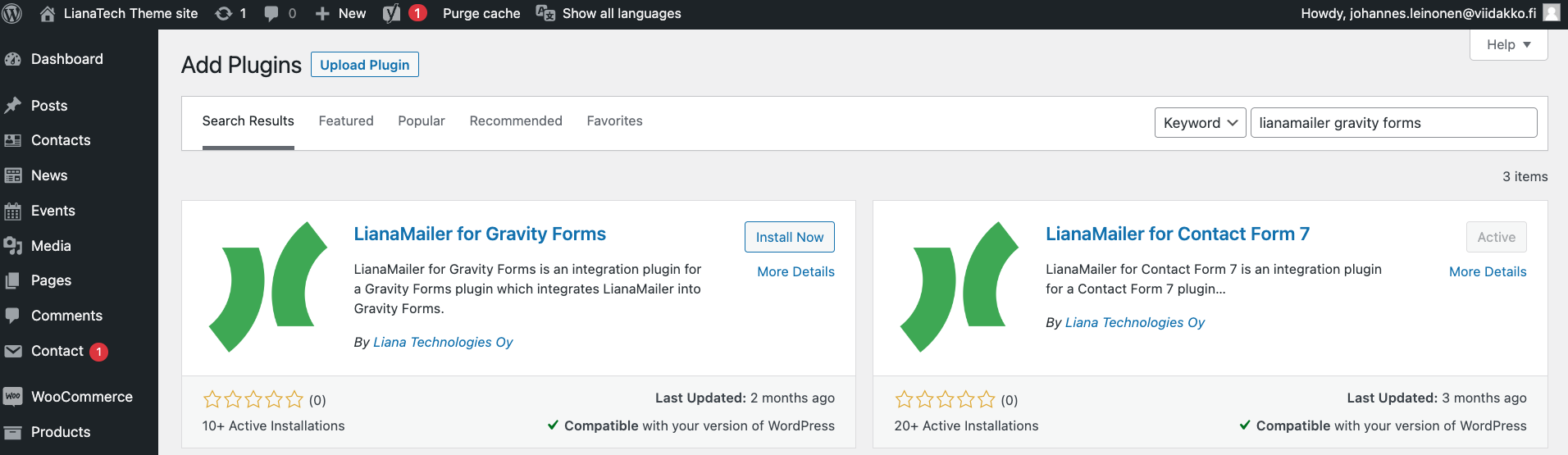Open the LianaMailer for Contact Form 7 title

1178,234
